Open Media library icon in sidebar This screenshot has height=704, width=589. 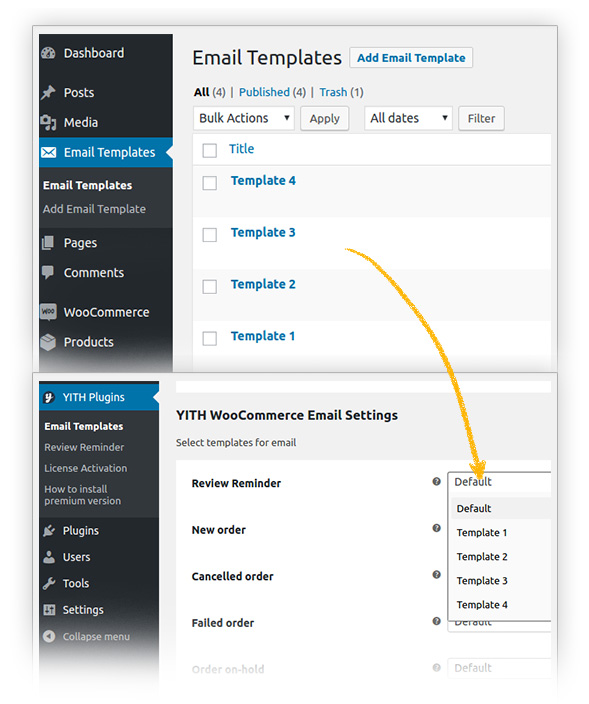pyautogui.click(x=48, y=122)
